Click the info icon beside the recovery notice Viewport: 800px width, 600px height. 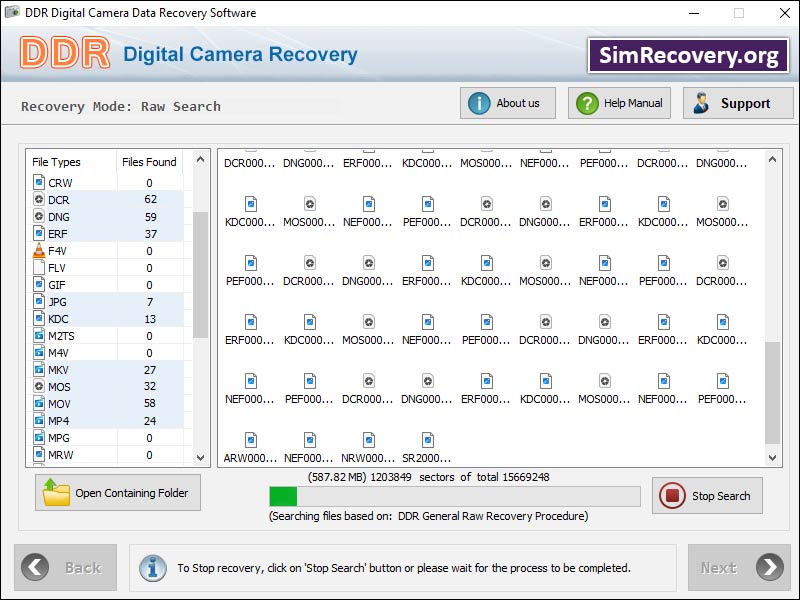[x=153, y=567]
